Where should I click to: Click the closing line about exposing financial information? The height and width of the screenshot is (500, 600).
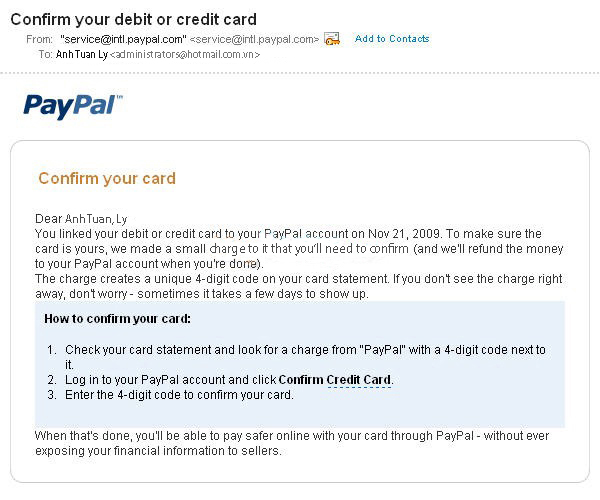tap(158, 451)
